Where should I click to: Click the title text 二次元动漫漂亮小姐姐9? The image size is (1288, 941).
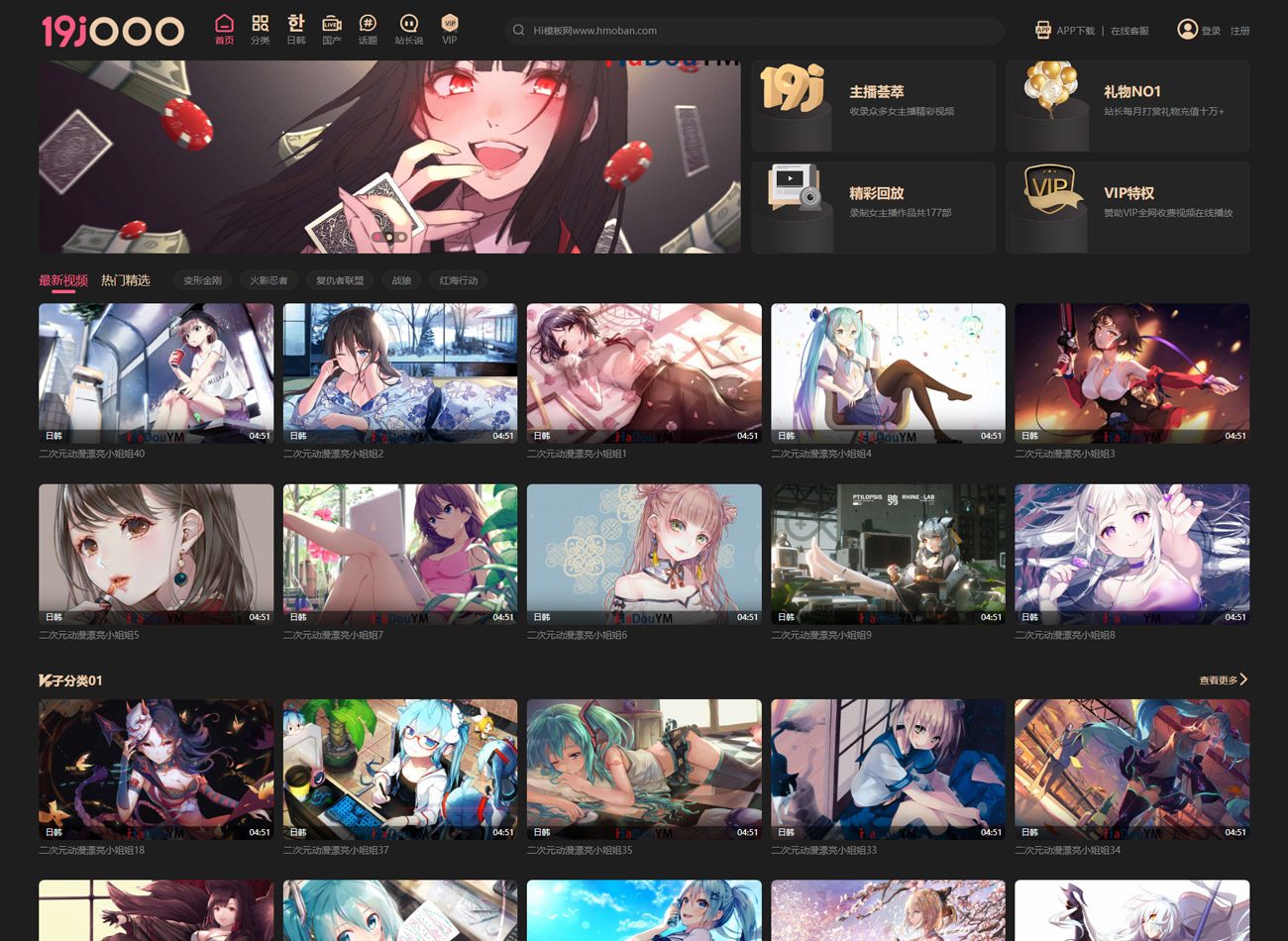821,635
